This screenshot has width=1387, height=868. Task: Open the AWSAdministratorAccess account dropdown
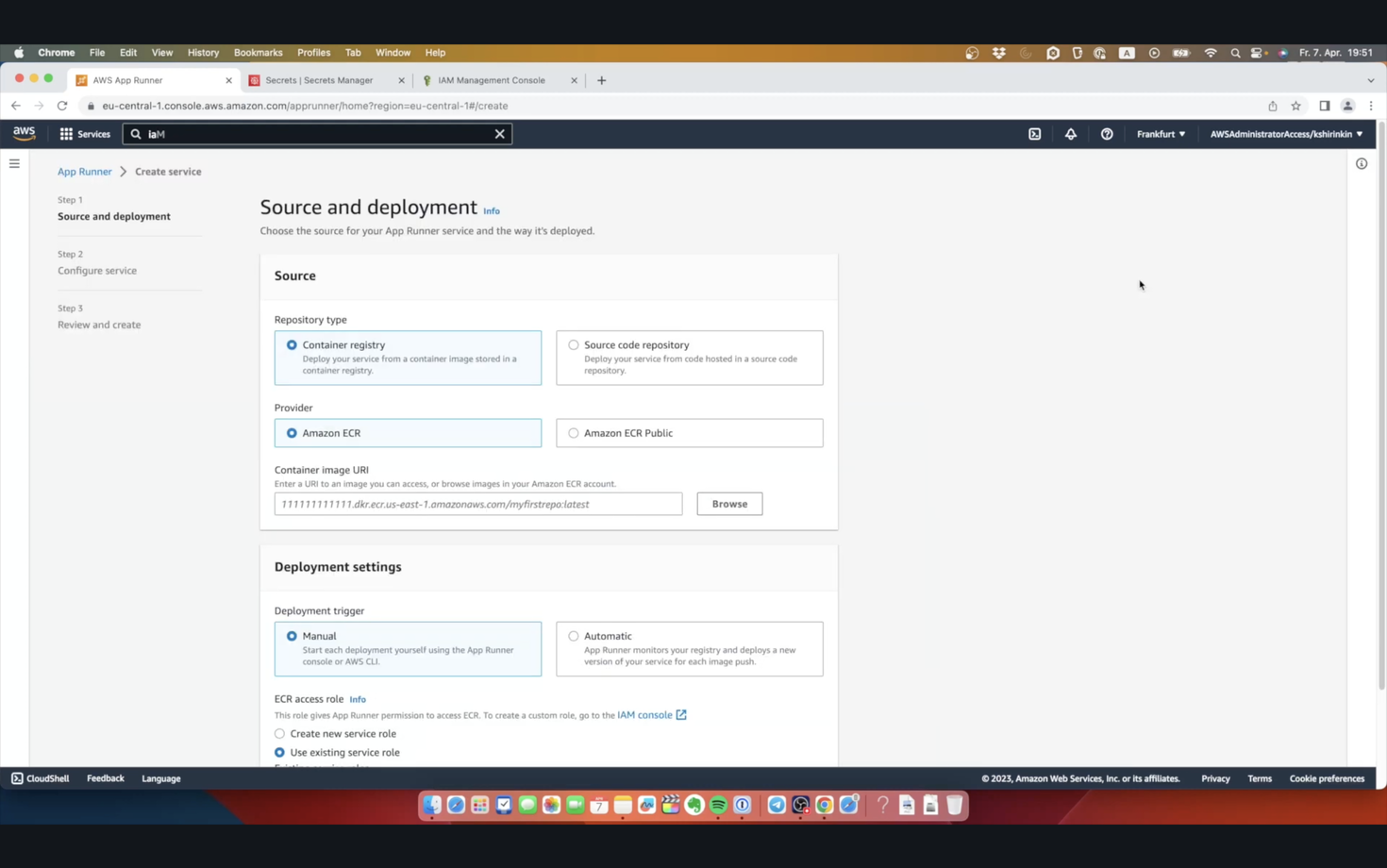click(x=1286, y=134)
